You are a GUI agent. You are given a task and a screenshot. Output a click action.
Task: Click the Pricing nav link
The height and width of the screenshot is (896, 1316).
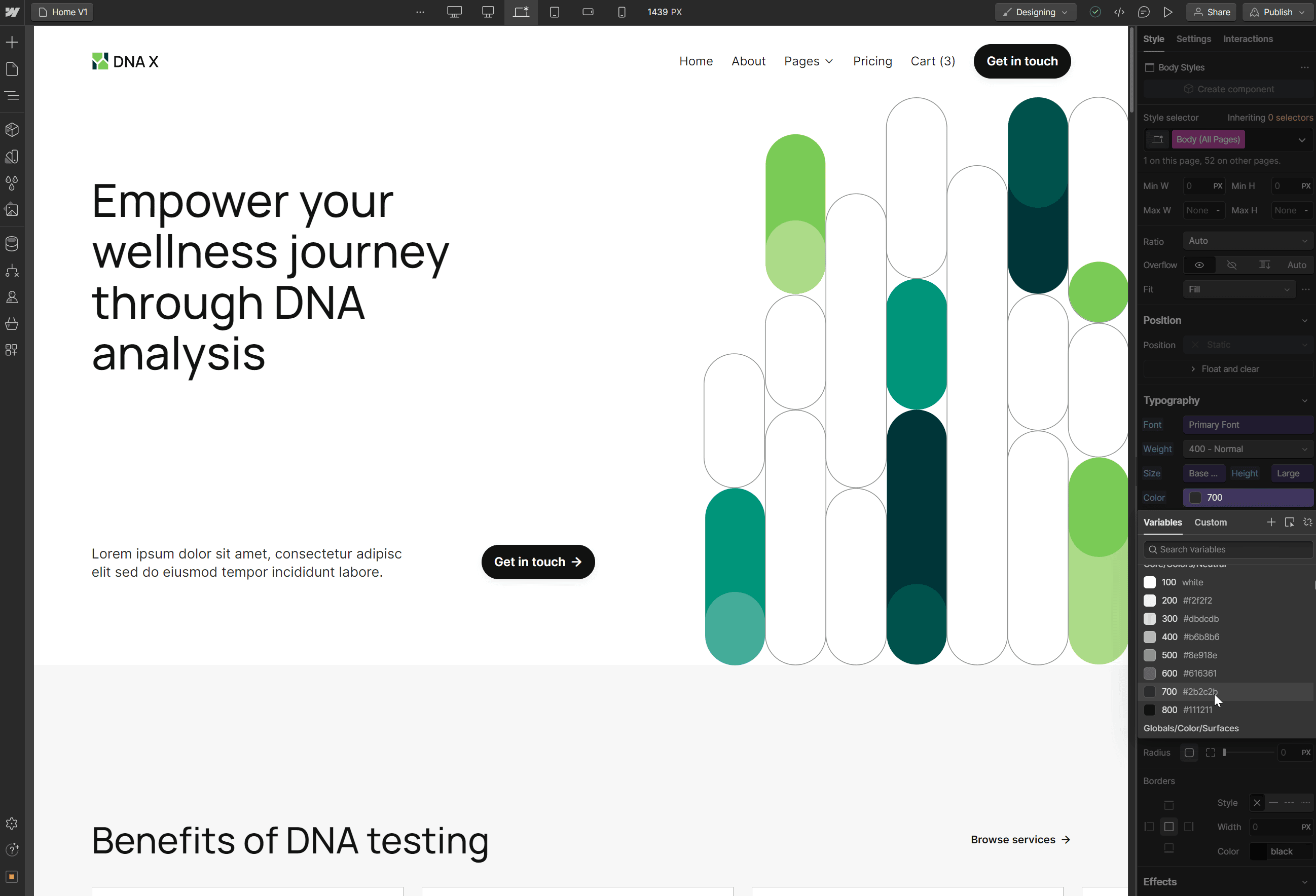[x=872, y=61]
